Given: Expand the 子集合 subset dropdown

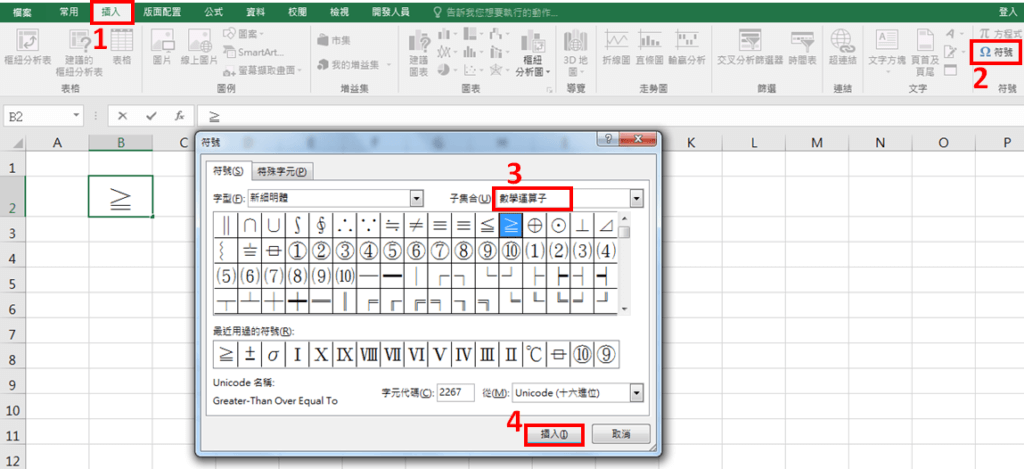Looking at the screenshot, I should [x=637, y=198].
